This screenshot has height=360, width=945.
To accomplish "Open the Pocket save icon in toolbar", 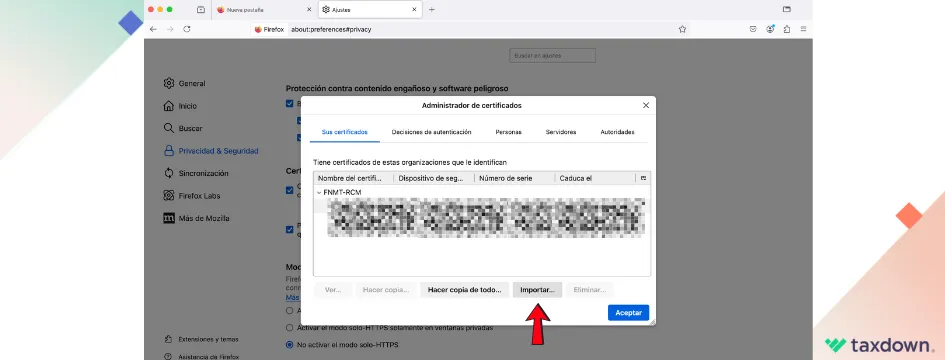I will [753, 29].
